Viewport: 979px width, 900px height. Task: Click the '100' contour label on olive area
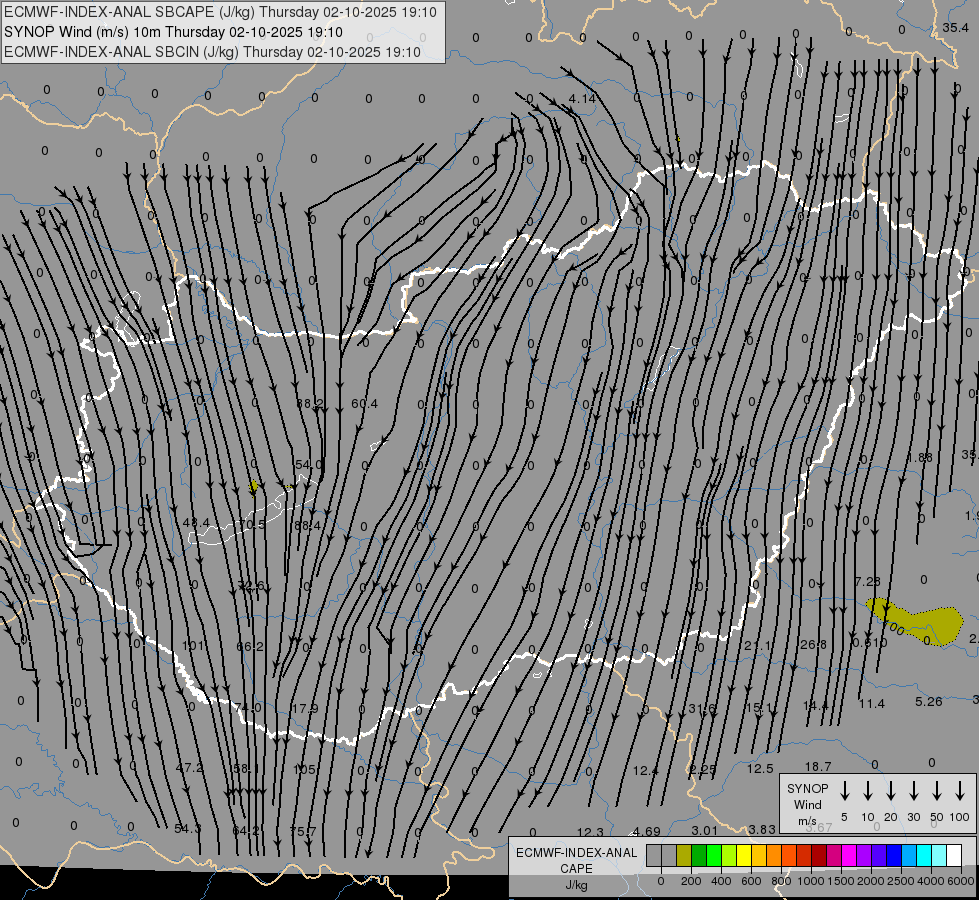tap(895, 628)
